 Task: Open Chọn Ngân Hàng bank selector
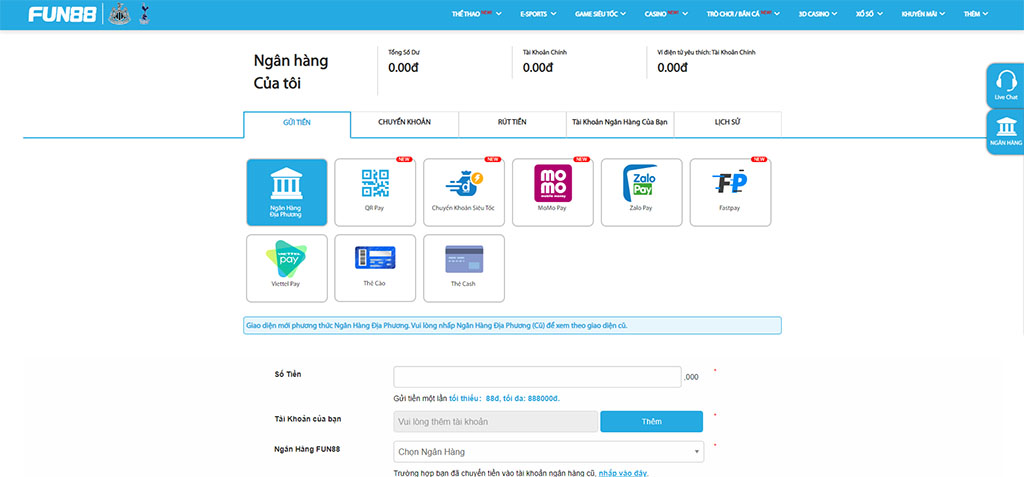pyautogui.click(x=549, y=452)
